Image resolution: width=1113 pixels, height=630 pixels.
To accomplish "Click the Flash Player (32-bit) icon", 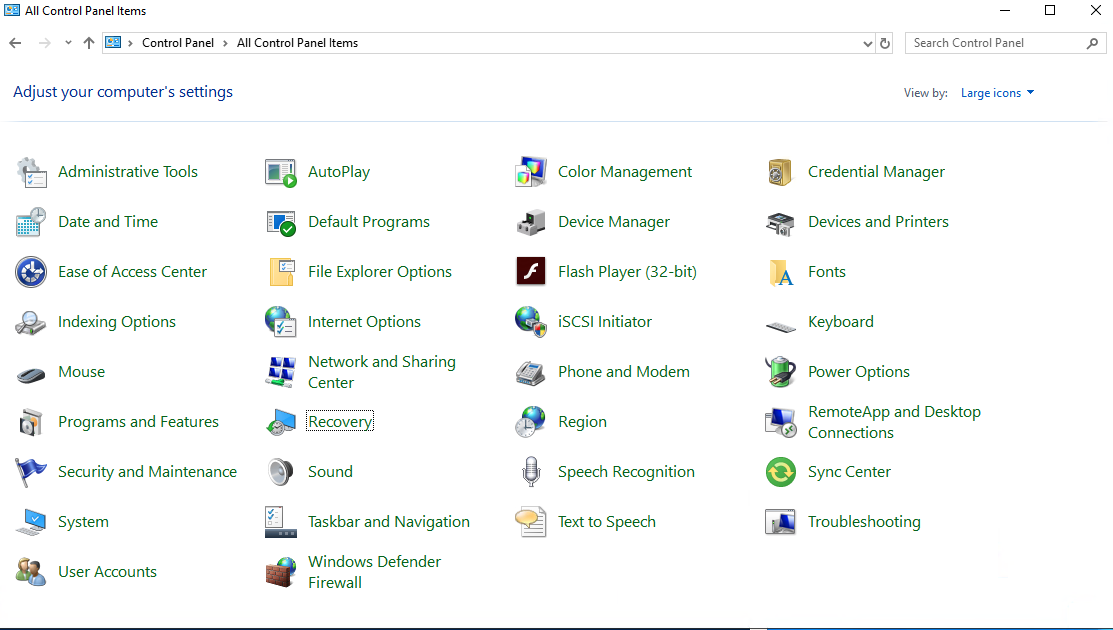I will [531, 272].
